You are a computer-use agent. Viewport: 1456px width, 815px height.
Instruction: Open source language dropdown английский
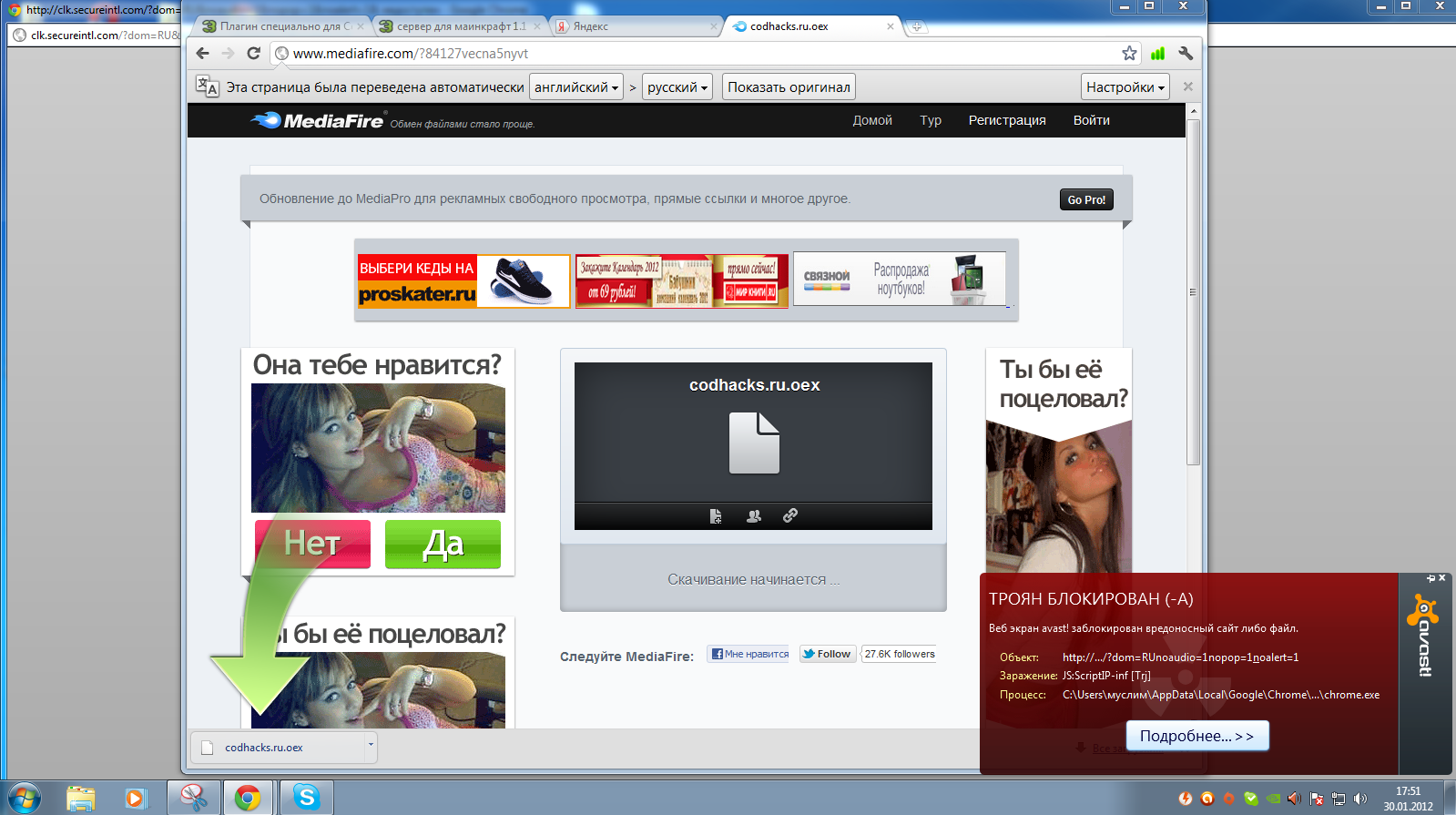pyautogui.click(x=576, y=87)
